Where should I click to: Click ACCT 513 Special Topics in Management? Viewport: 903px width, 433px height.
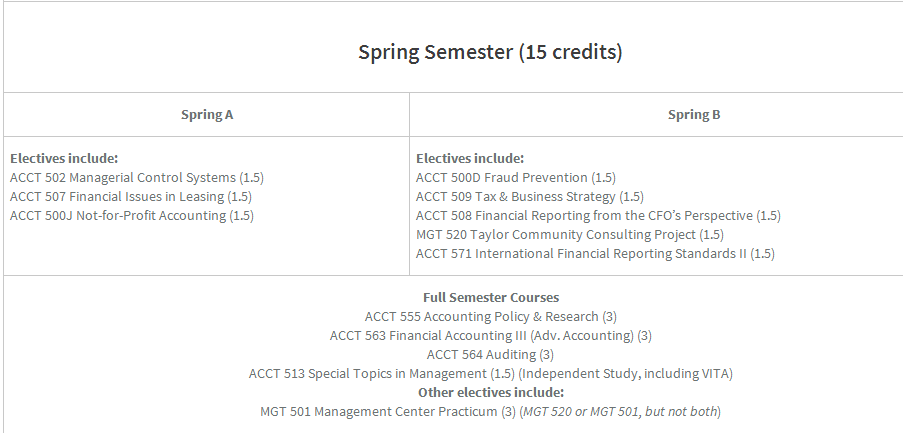[491, 373]
